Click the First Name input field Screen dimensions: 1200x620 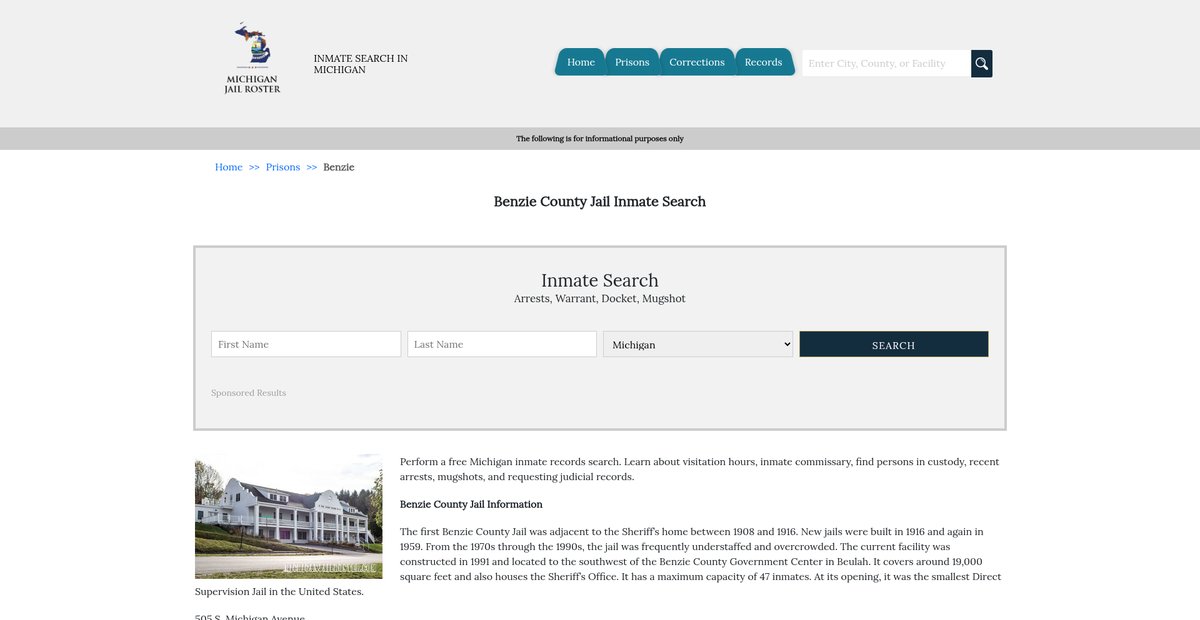pos(306,344)
